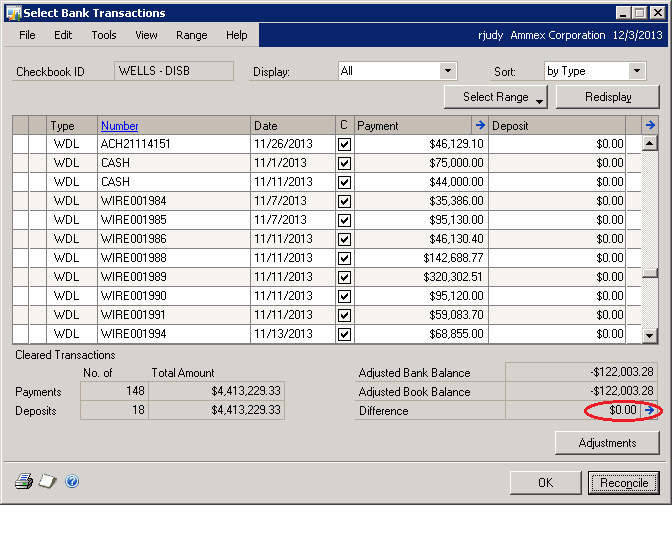This screenshot has width=672, height=535.
Task: Print using the printer icon
Action: tap(24, 481)
